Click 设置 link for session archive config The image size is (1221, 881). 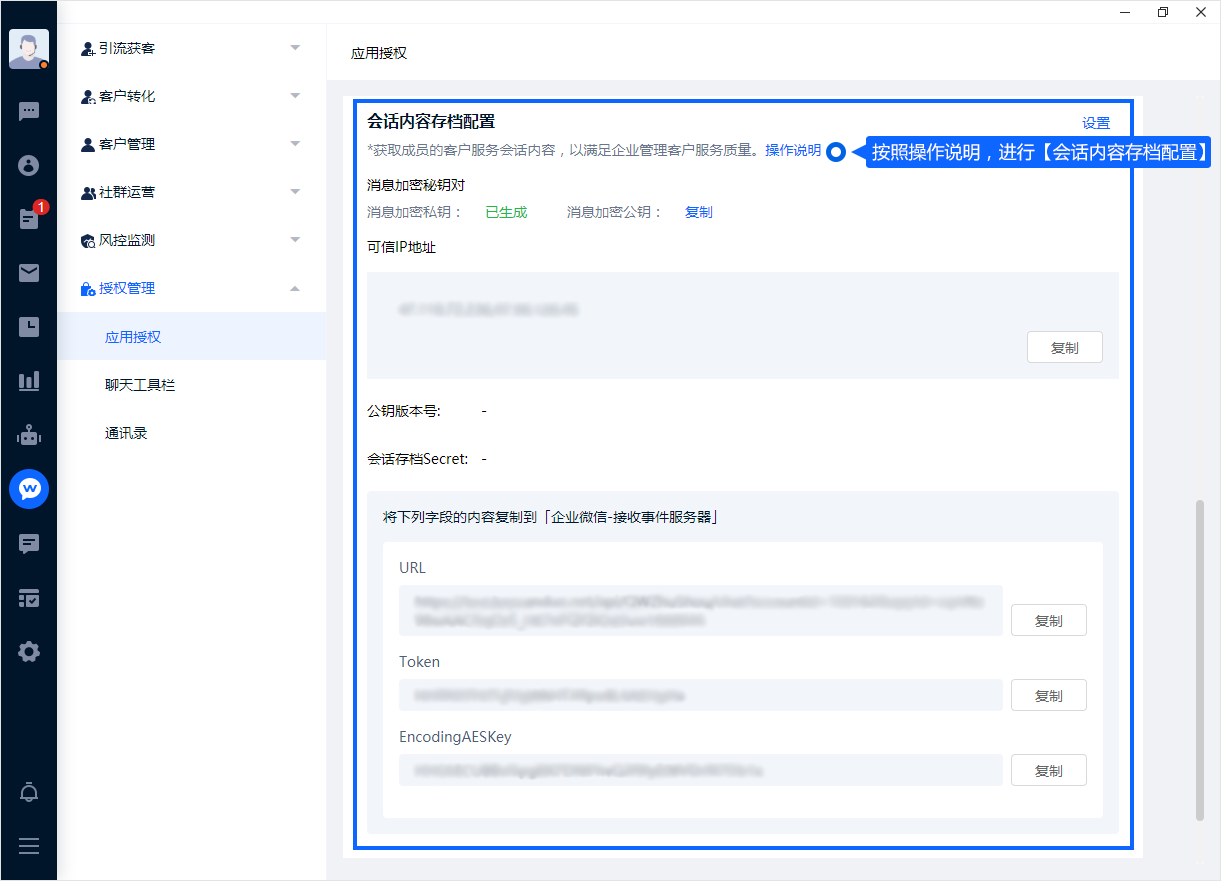click(1096, 123)
